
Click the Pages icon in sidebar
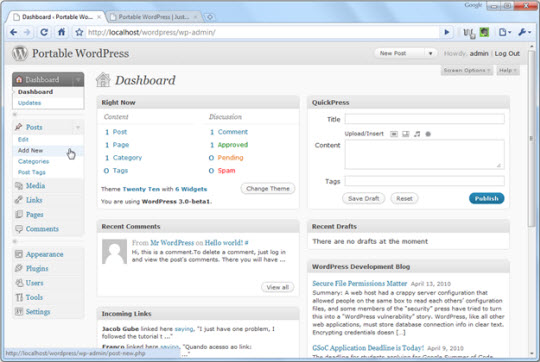19,214
